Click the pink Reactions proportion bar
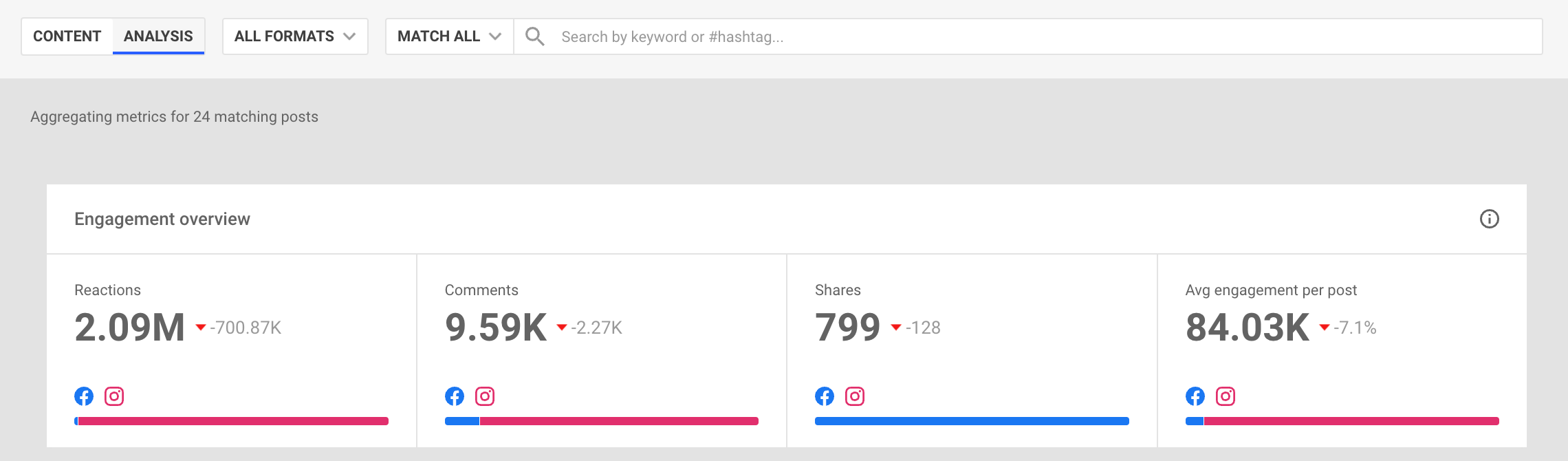Screen dimensions: 1568x461 click(234, 421)
